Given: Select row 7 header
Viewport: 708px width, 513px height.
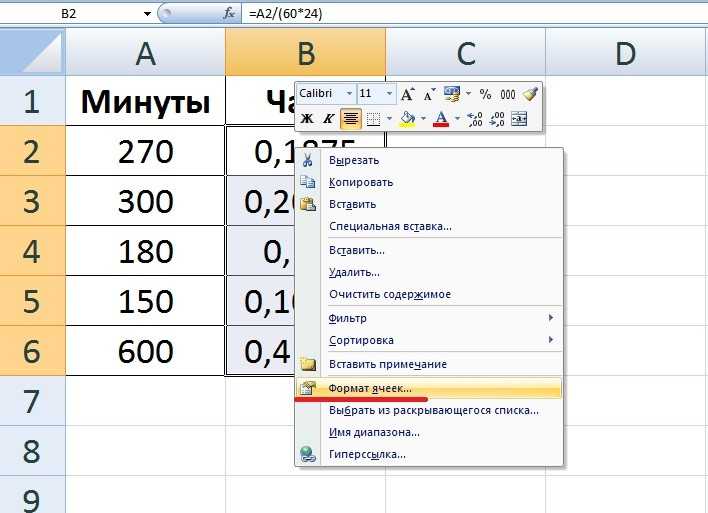Looking at the screenshot, I should 33,401.
